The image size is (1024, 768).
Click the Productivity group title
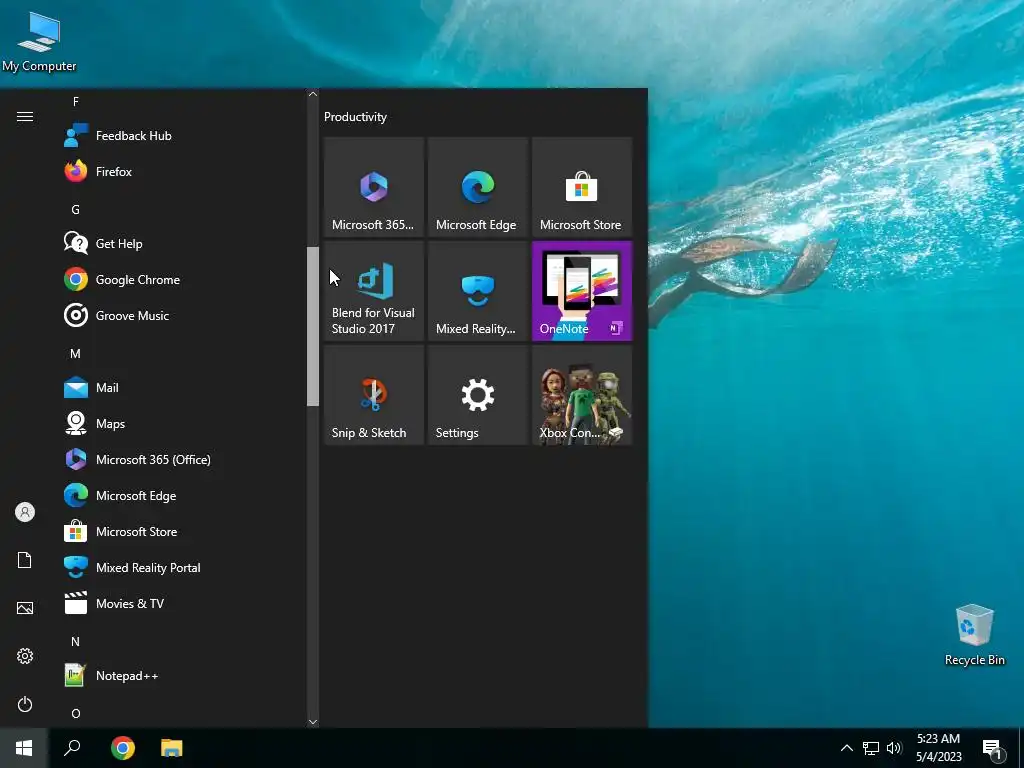(x=355, y=117)
